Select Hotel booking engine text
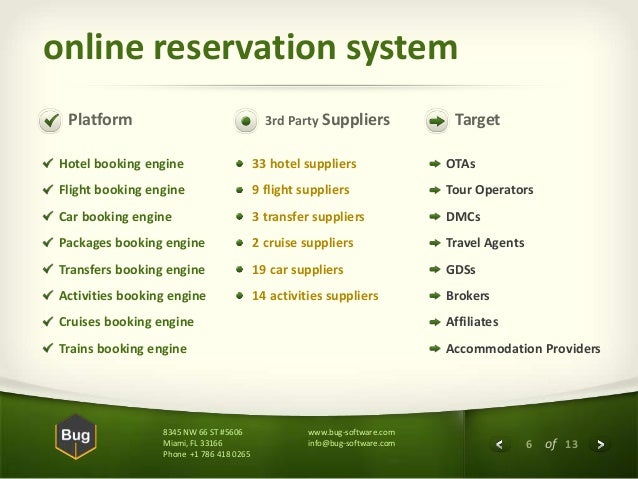The width and height of the screenshot is (638, 479). (121, 164)
